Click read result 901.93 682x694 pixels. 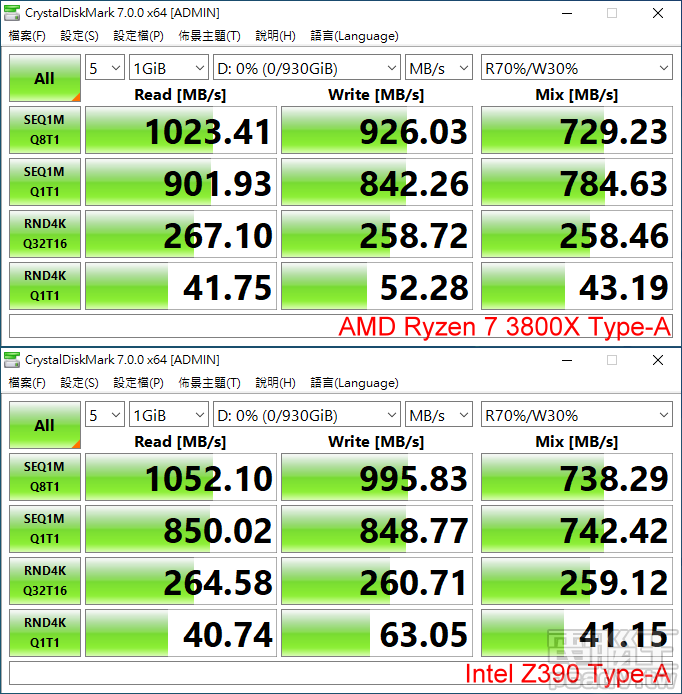pyautogui.click(x=181, y=182)
